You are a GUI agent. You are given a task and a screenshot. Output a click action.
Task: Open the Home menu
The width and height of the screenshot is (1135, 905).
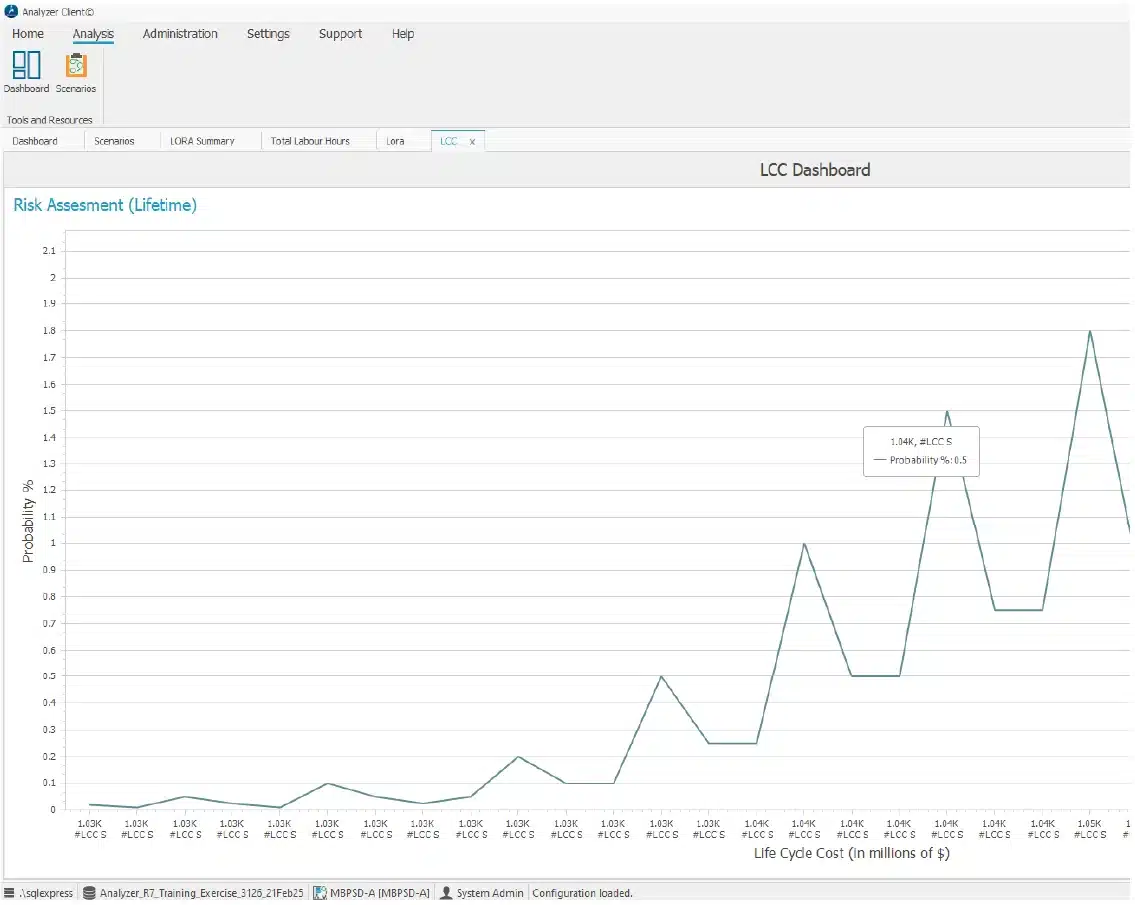[28, 34]
